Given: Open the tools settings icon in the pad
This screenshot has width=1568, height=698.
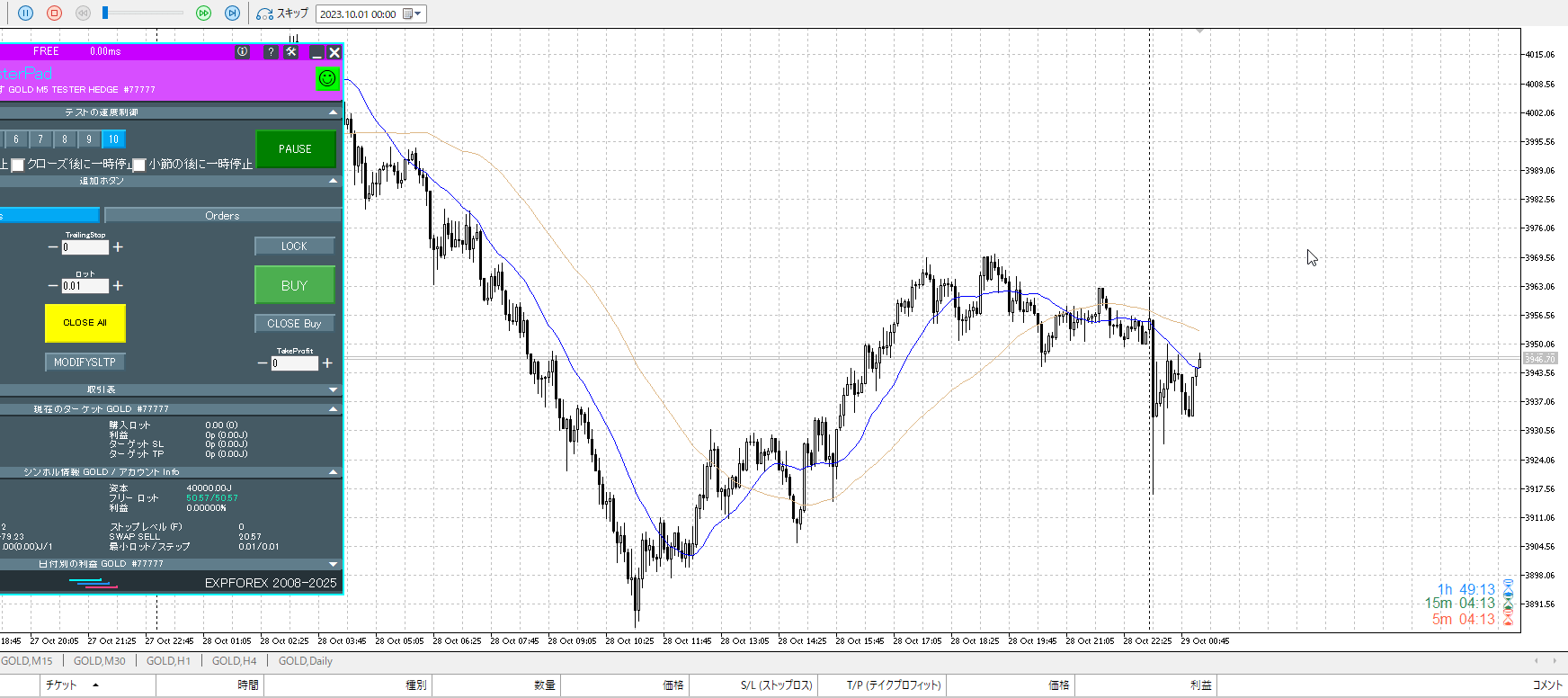Looking at the screenshot, I should tap(291, 52).
